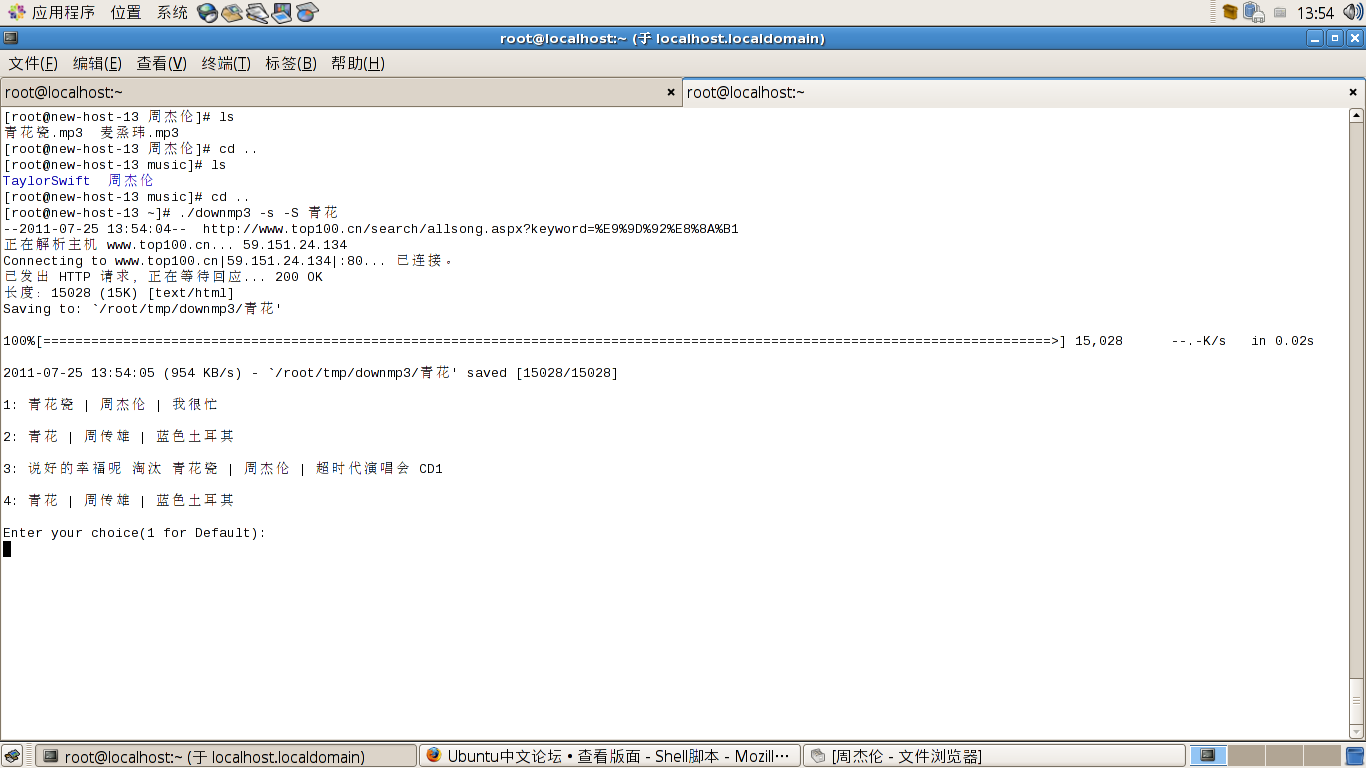Viewport: 1366px width, 768px height.
Task: Close the second terminal tab
Action: [x=1353, y=92]
